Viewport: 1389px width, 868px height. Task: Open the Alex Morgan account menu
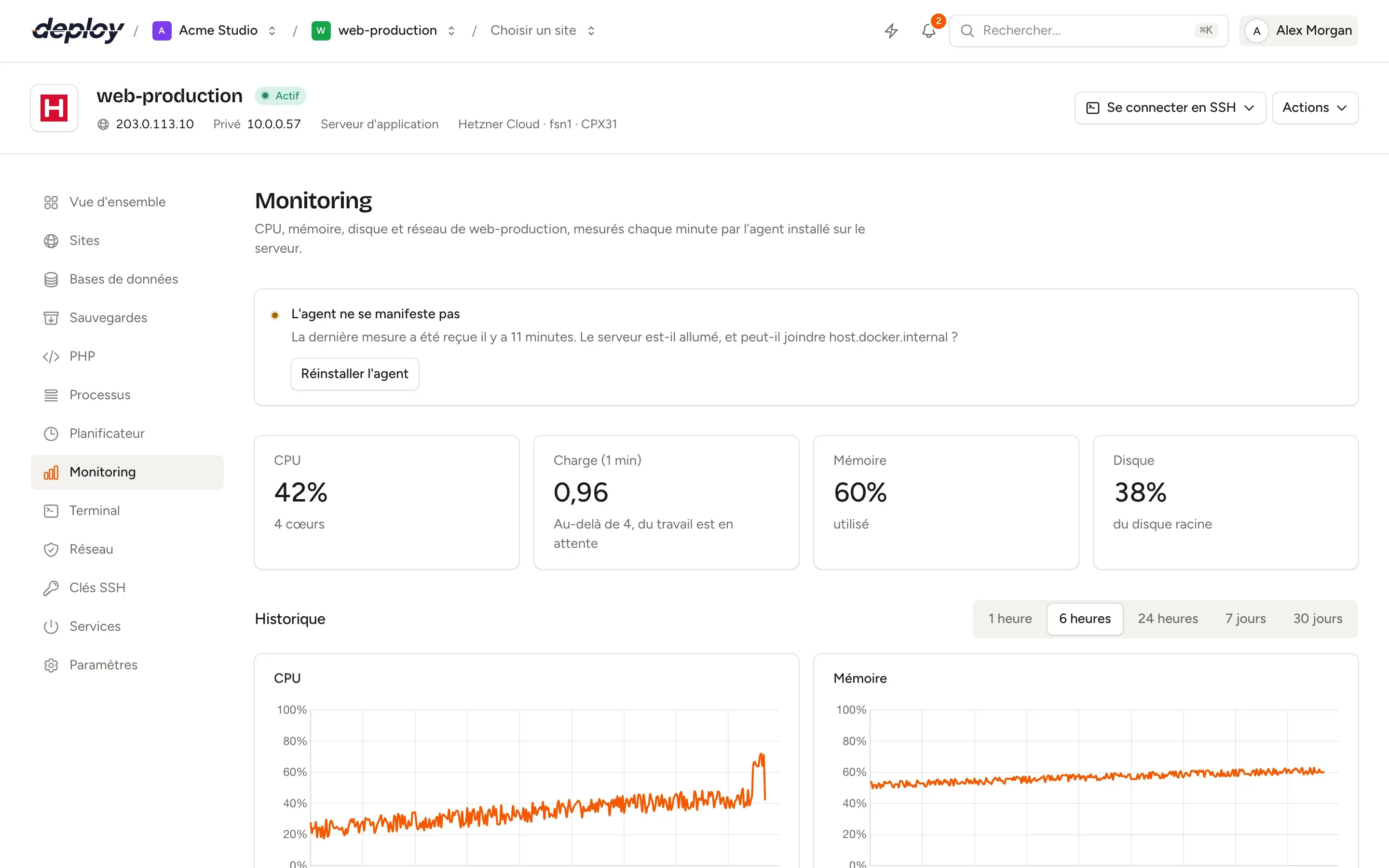(x=1298, y=30)
